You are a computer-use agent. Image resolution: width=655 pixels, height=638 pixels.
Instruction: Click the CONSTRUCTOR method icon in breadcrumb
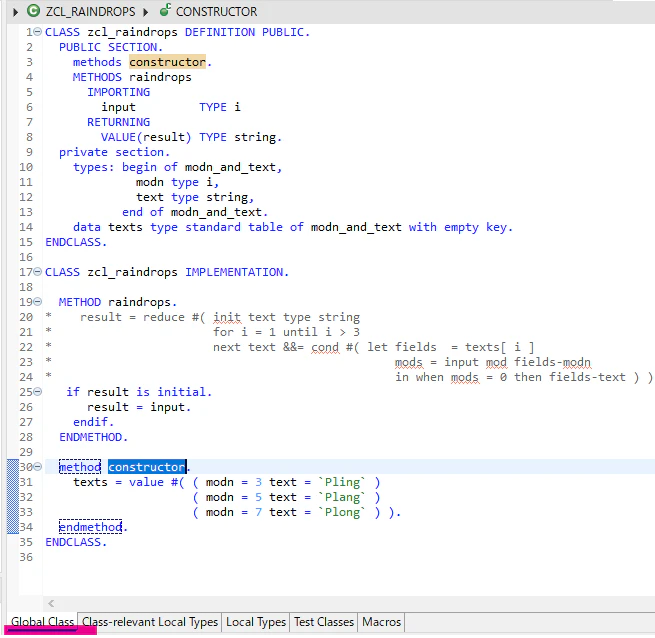(165, 10)
